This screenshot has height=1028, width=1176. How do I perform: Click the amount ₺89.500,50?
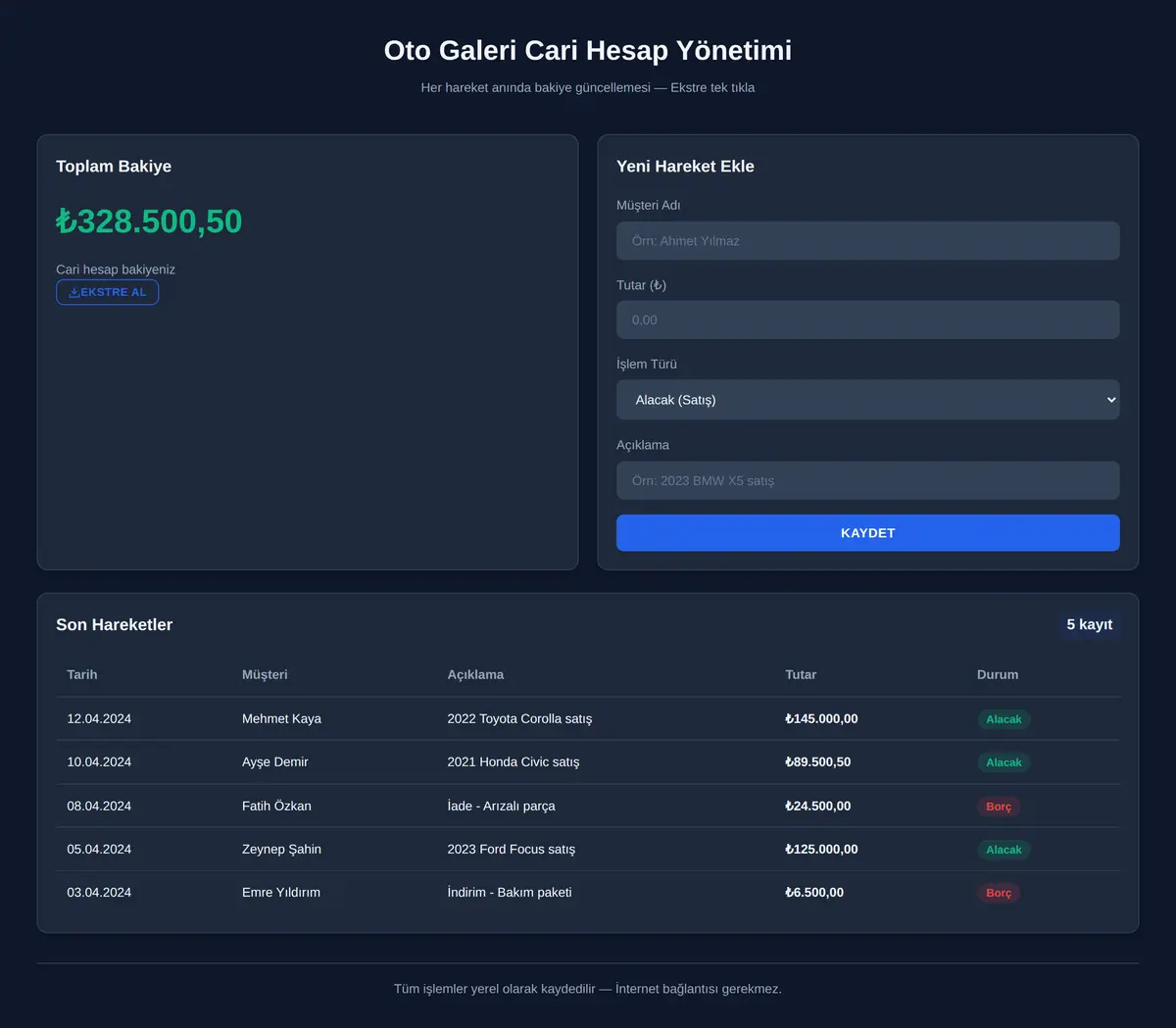coord(818,761)
